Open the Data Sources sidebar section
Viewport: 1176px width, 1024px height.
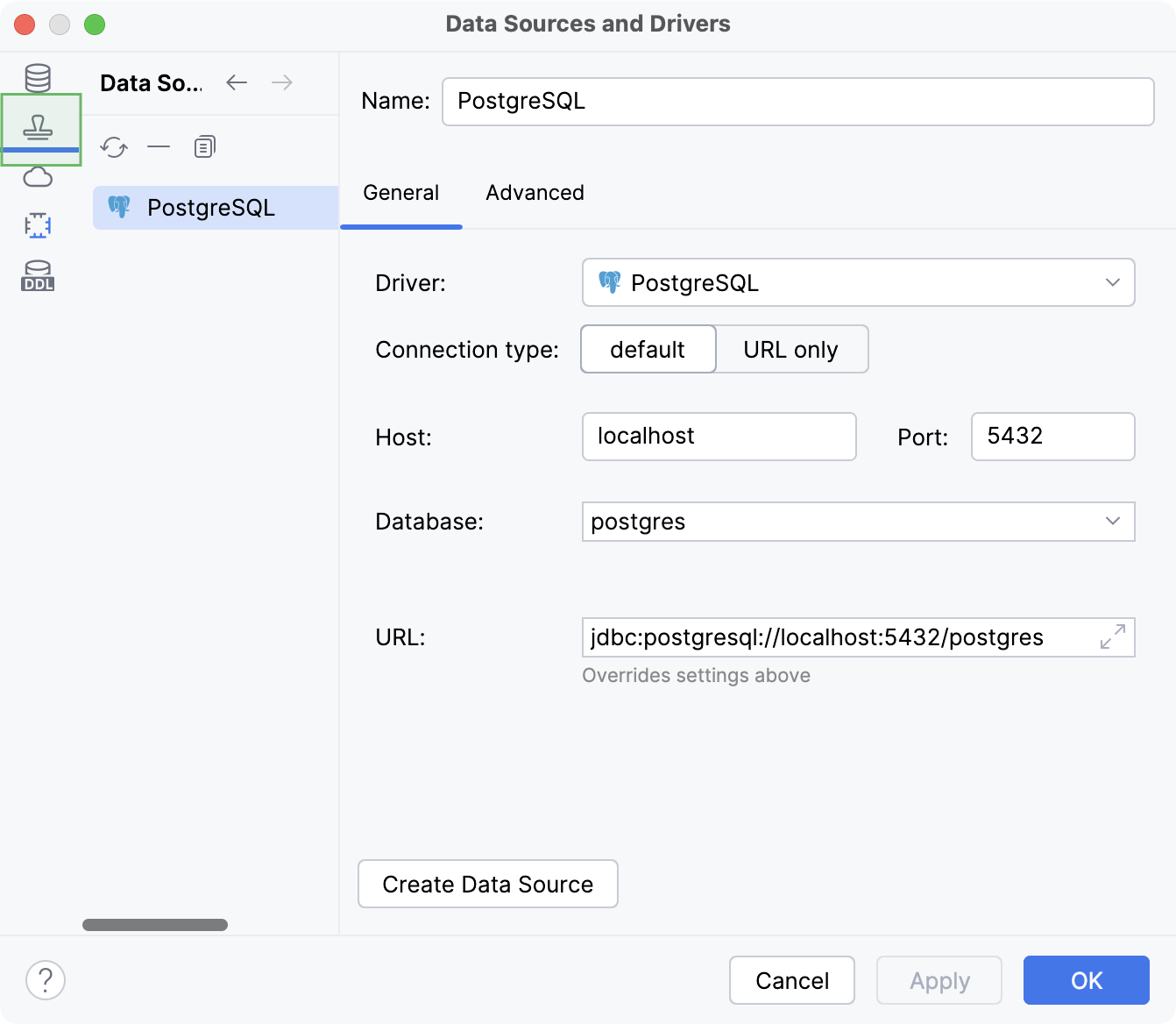click(37, 77)
